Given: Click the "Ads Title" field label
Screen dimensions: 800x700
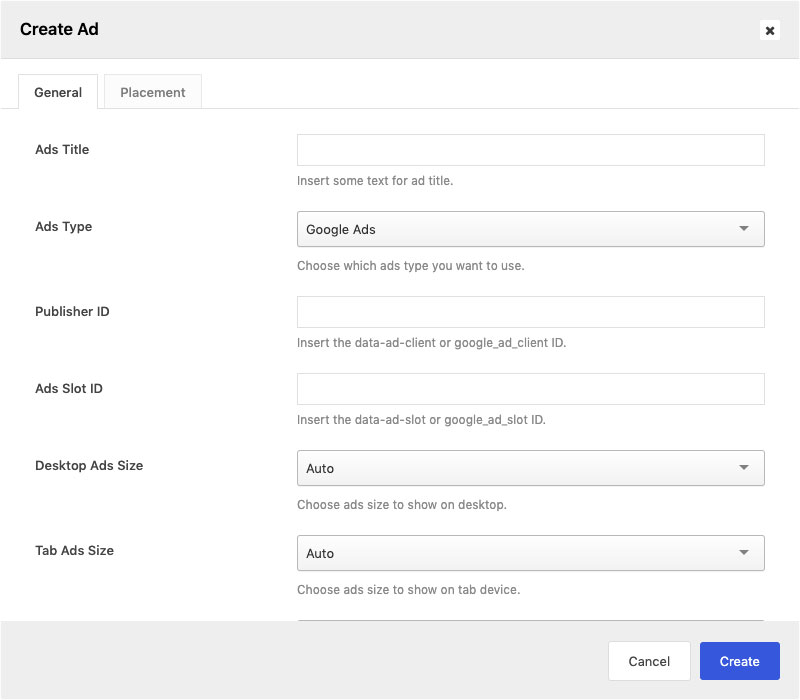Looking at the screenshot, I should (62, 149).
